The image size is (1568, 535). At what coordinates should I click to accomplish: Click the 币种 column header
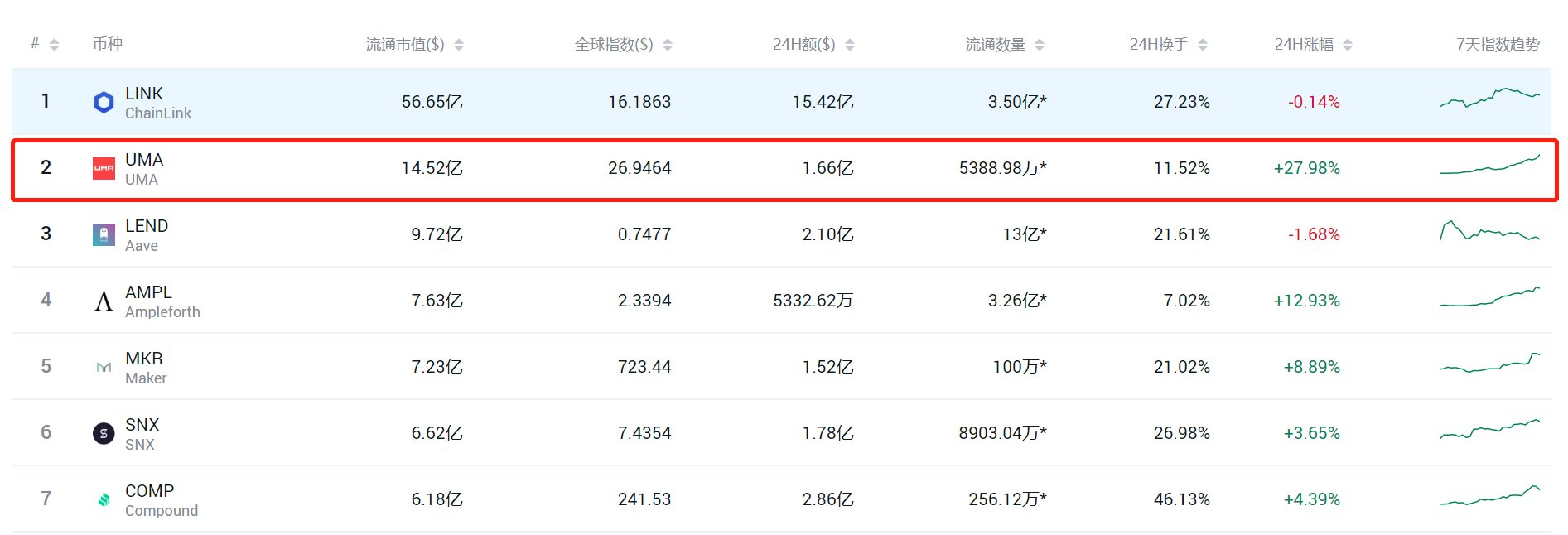[x=108, y=44]
